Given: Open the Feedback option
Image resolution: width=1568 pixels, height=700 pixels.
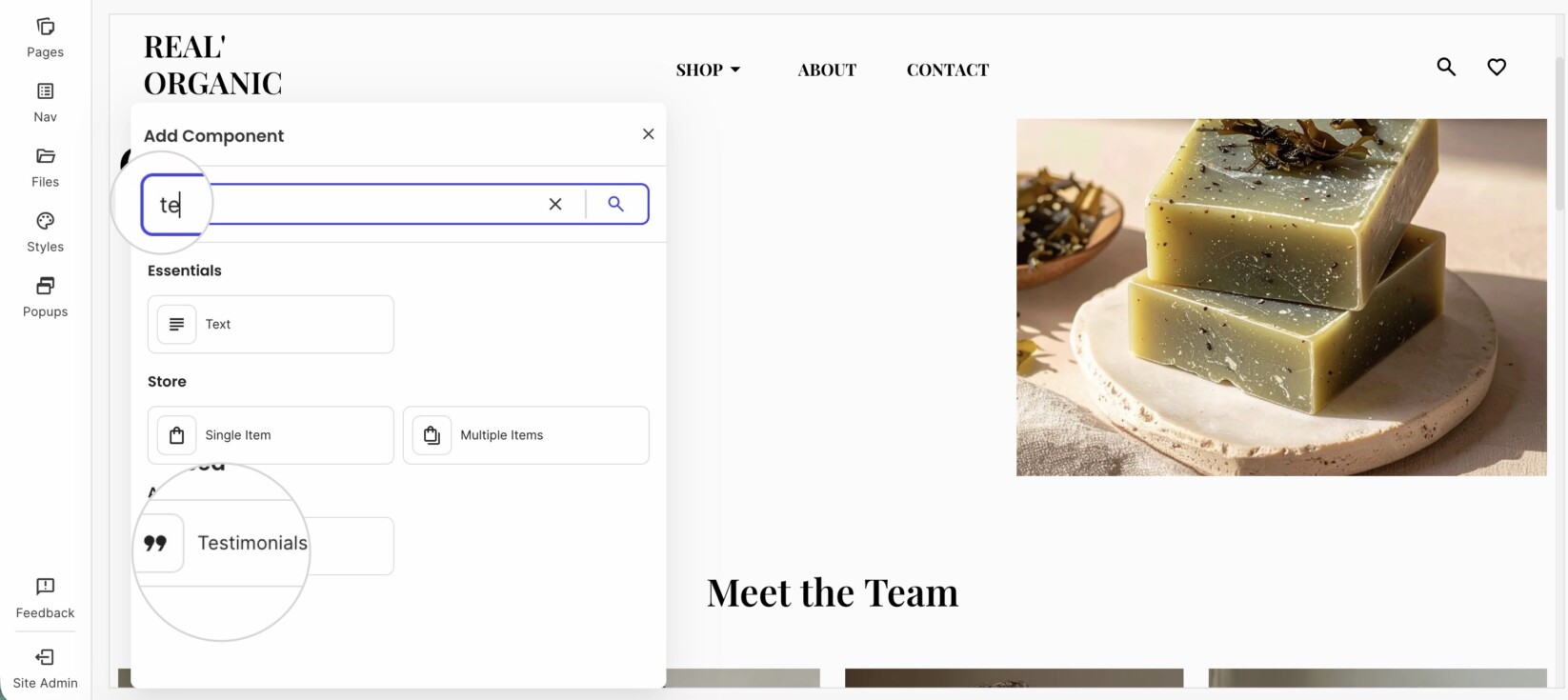Looking at the screenshot, I should click(45, 598).
